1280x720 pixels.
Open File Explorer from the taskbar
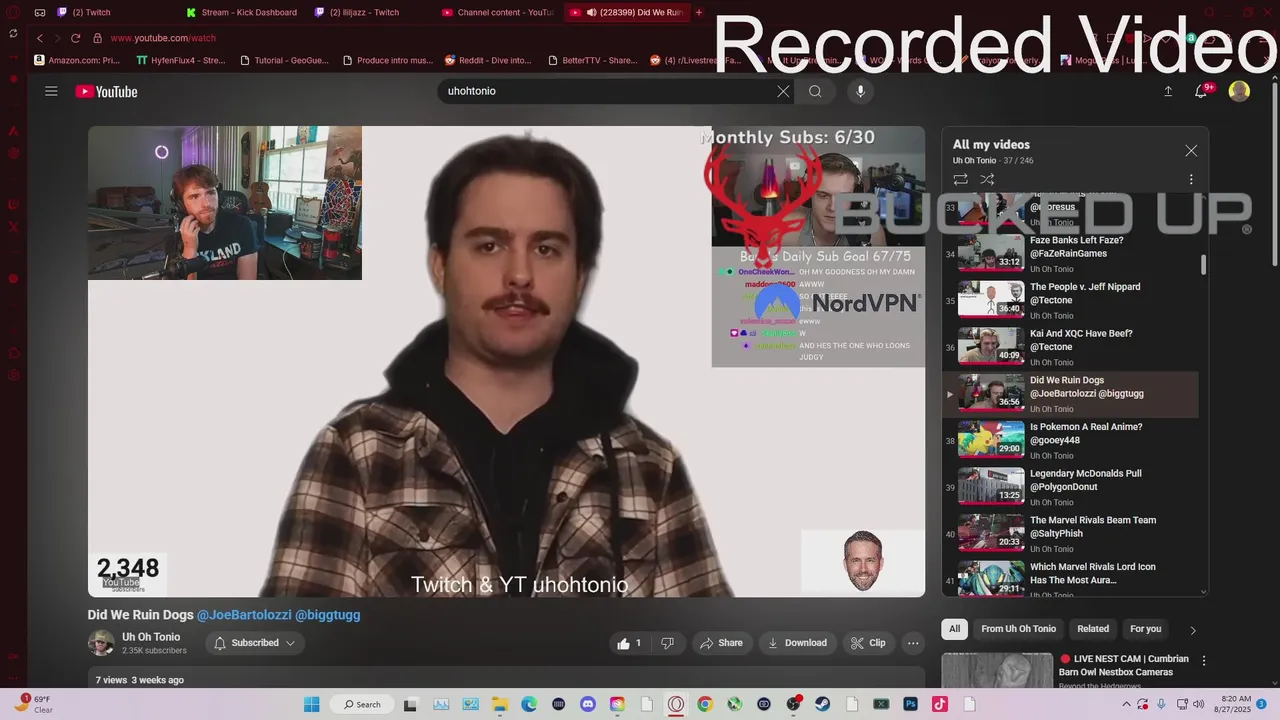tap(500, 704)
